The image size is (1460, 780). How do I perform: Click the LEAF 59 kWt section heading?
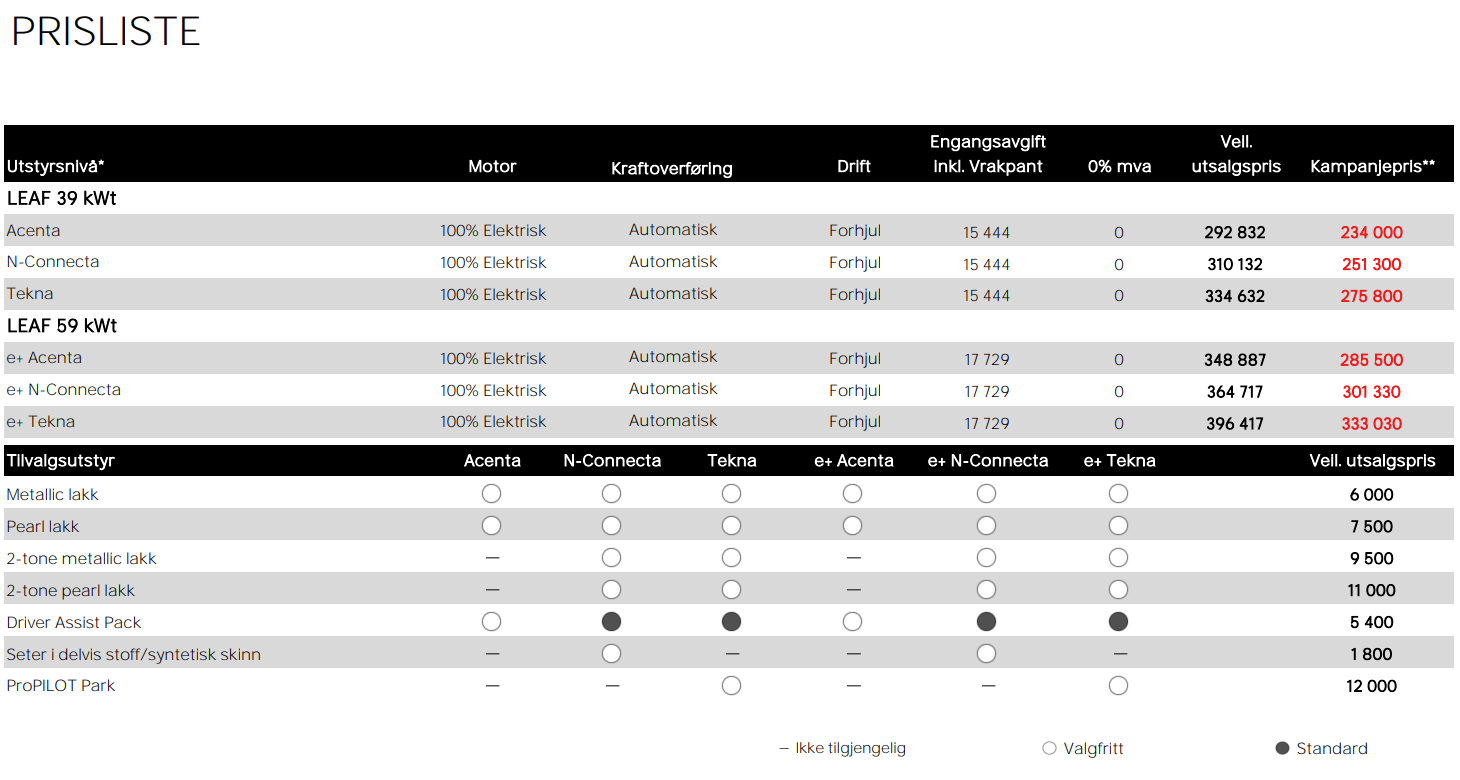[62, 326]
